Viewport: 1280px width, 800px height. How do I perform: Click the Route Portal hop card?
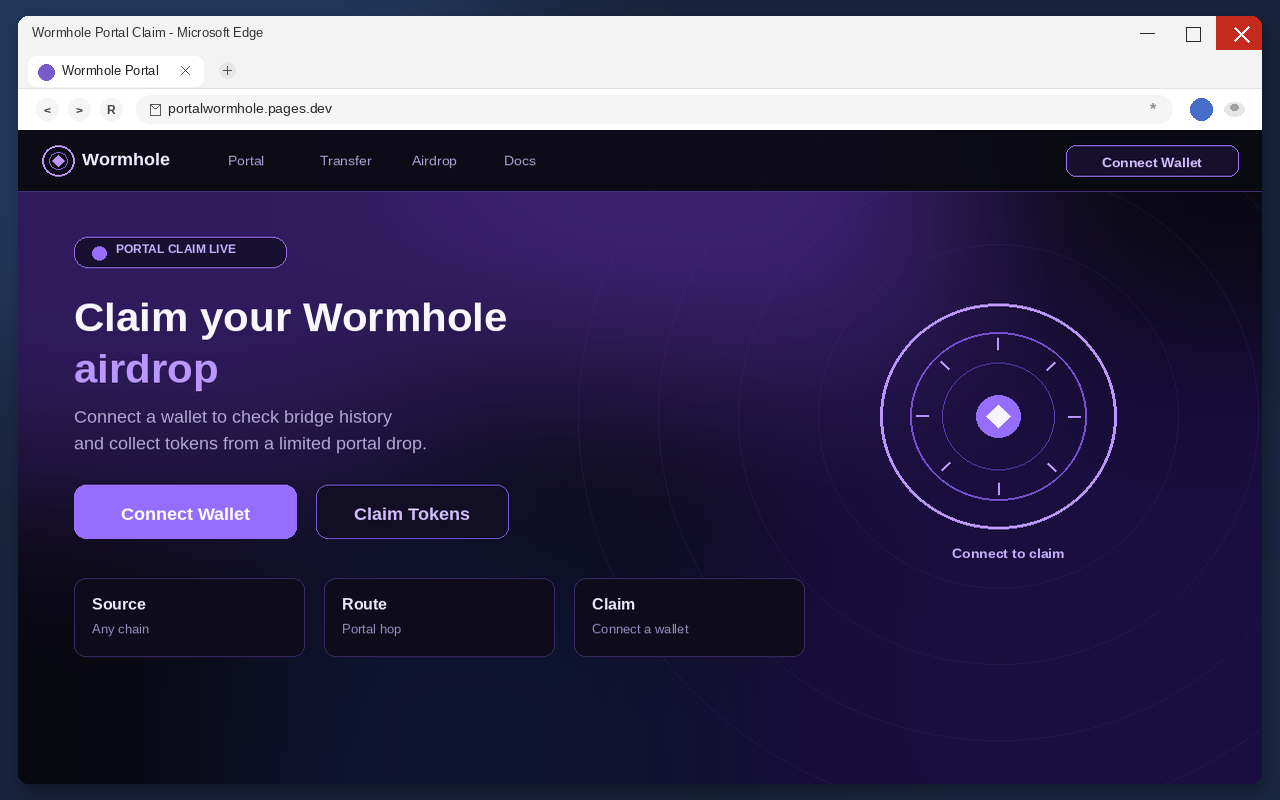439,617
